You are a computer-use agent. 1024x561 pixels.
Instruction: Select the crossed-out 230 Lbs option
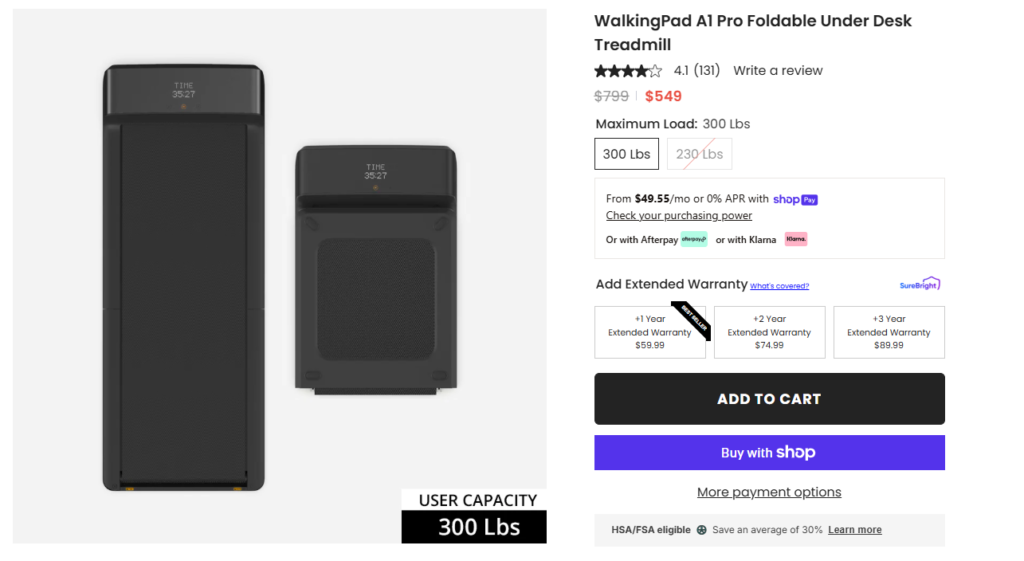699,154
